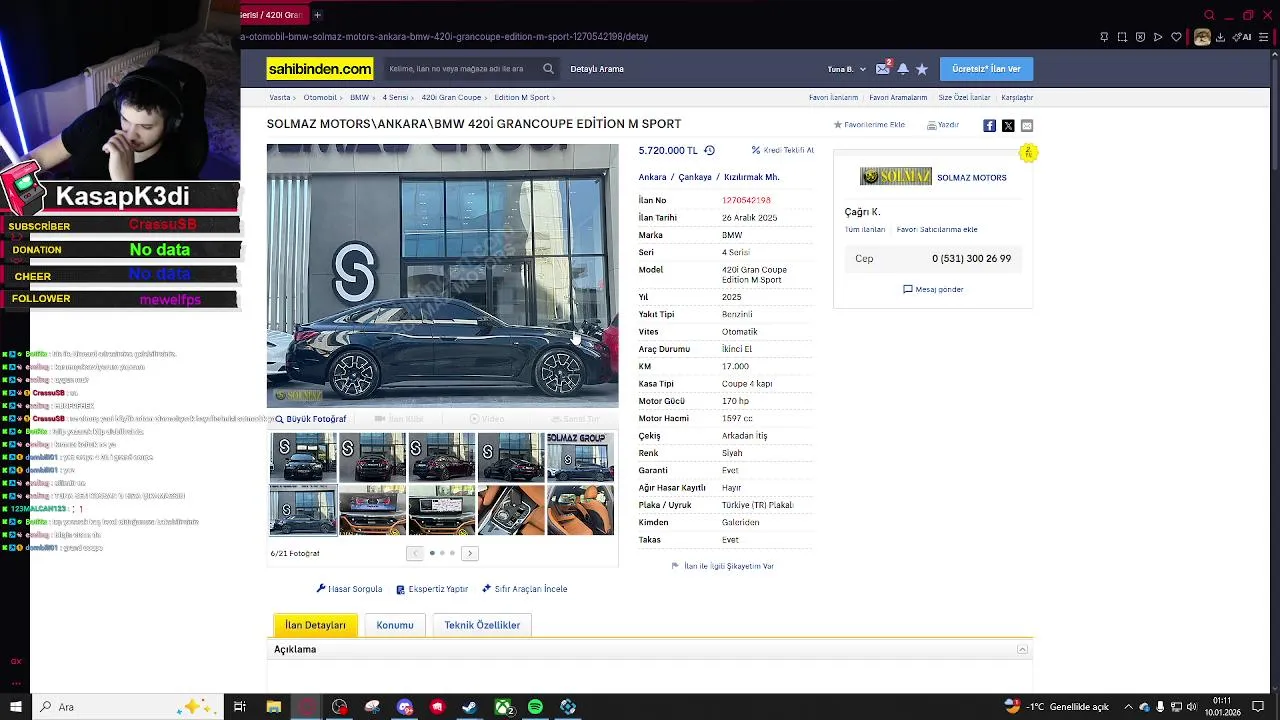The height and width of the screenshot is (720, 1280).
Task: Open the browser profile avatar
Action: 1202,37
